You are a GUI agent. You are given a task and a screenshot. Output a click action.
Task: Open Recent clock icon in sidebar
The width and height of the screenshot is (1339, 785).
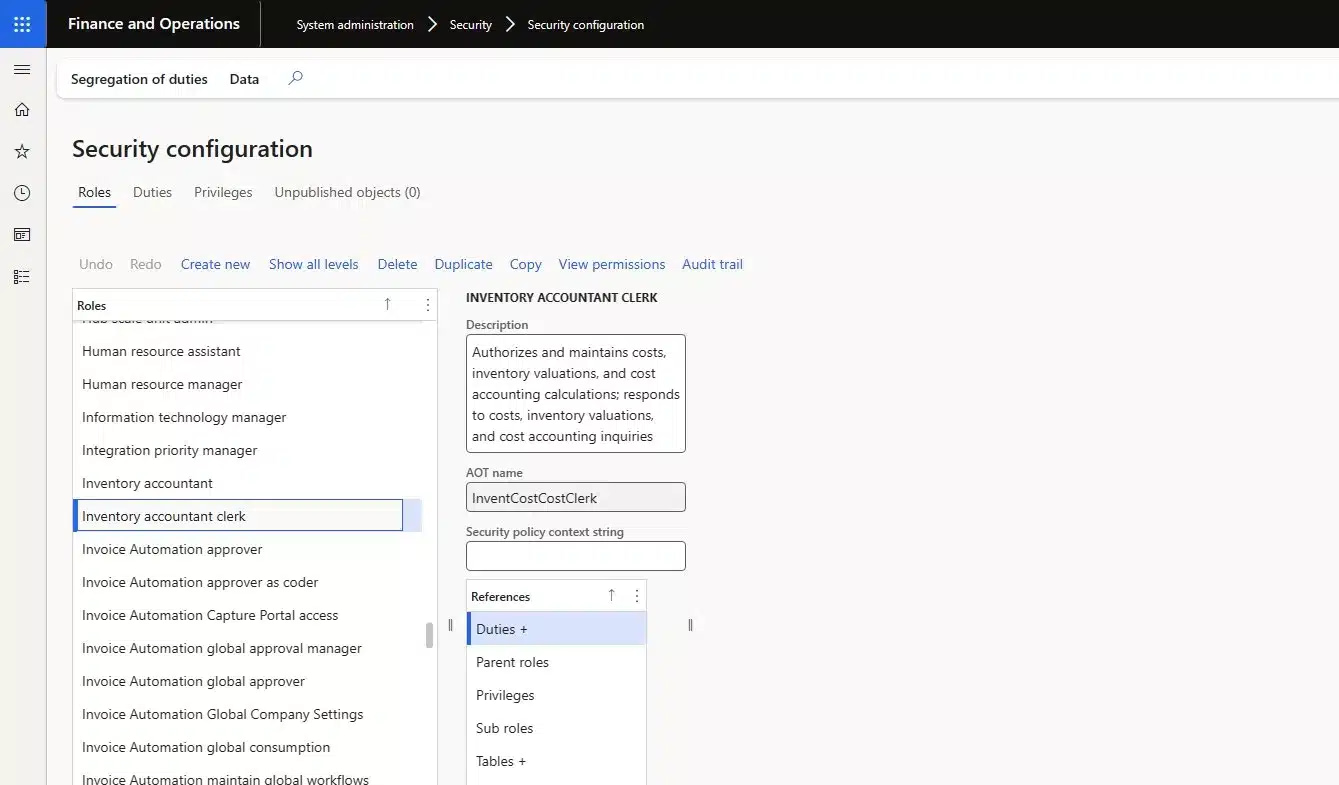[x=22, y=193]
